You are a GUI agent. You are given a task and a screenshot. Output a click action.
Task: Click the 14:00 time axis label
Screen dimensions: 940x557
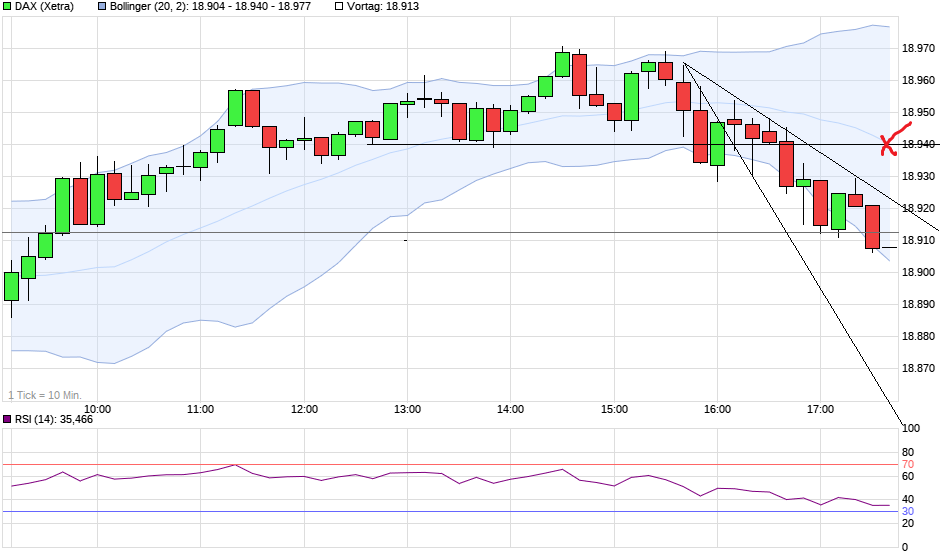(x=510, y=409)
